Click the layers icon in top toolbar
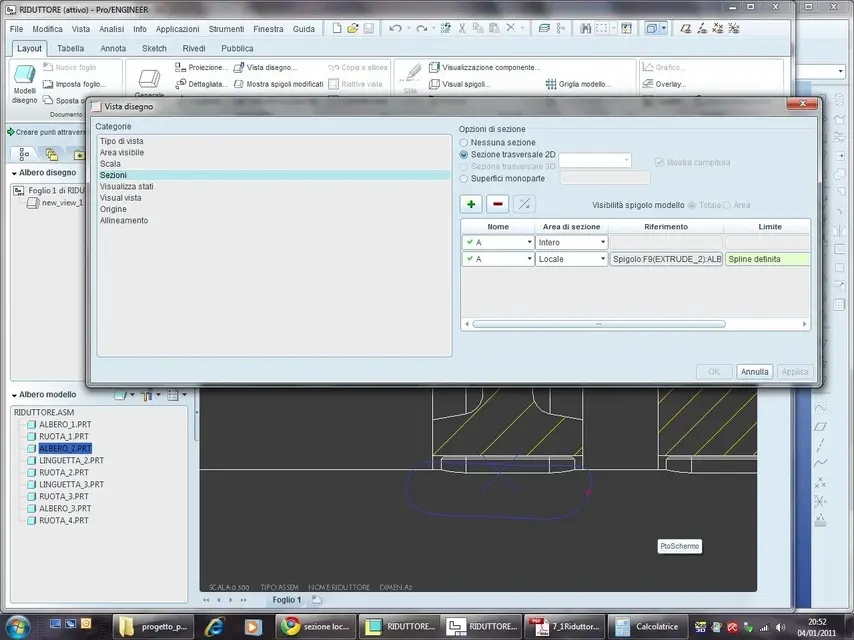Screen dimensions: 854x640 tap(544, 28)
